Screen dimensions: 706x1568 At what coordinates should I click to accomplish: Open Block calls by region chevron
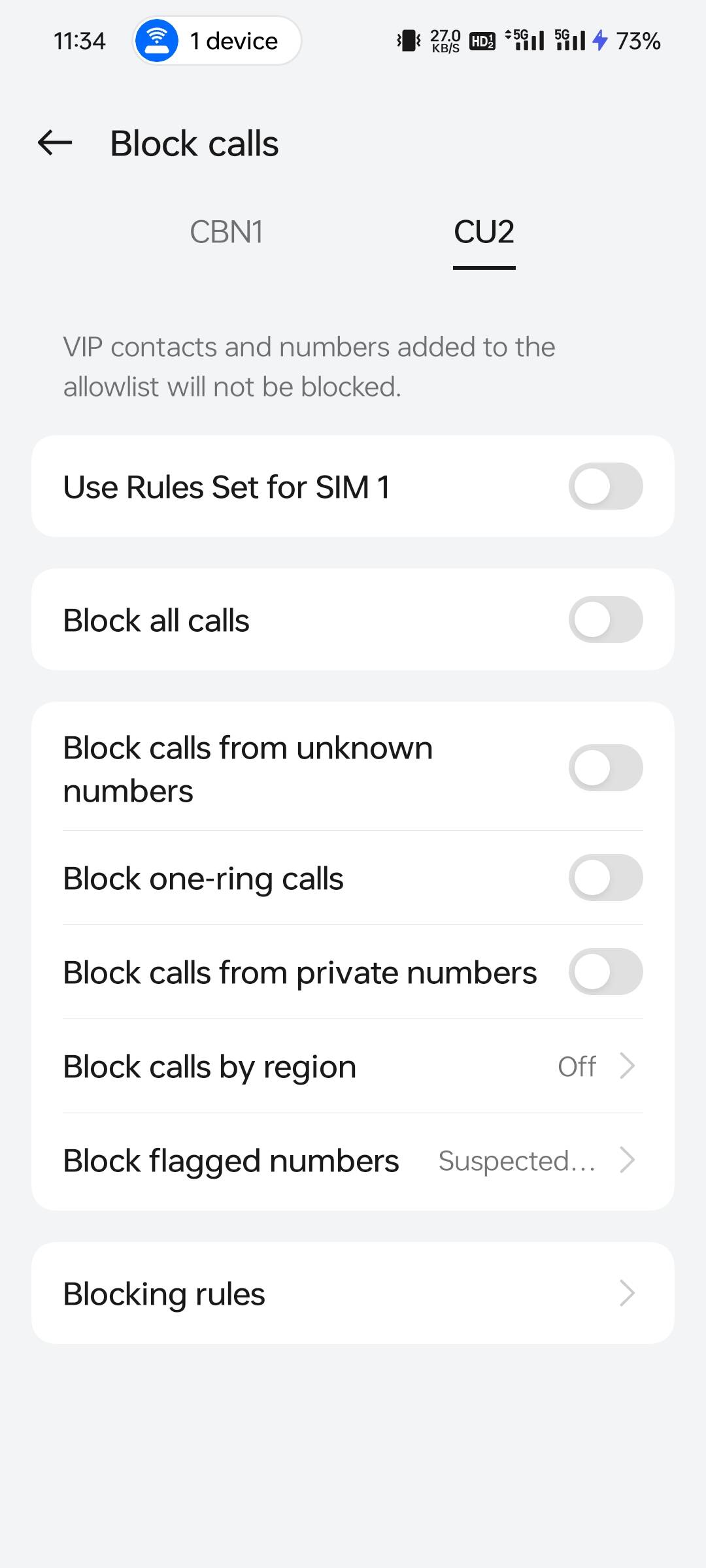[627, 1066]
